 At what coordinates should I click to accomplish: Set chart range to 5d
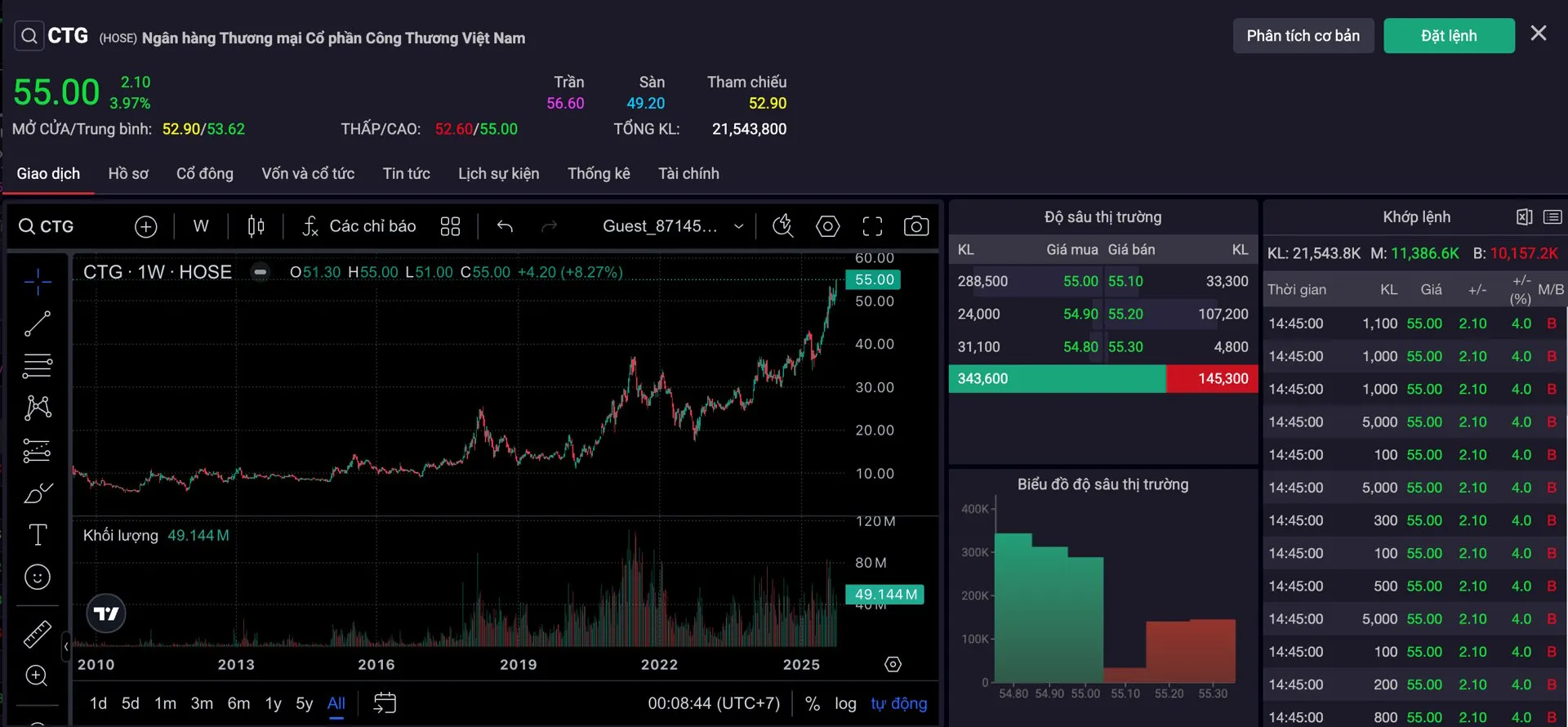130,703
